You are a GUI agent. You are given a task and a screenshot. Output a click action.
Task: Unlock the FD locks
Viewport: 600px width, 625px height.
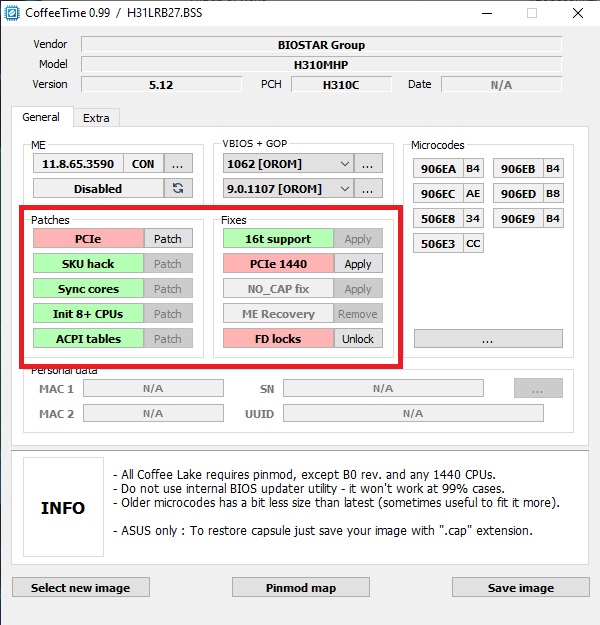(x=358, y=338)
